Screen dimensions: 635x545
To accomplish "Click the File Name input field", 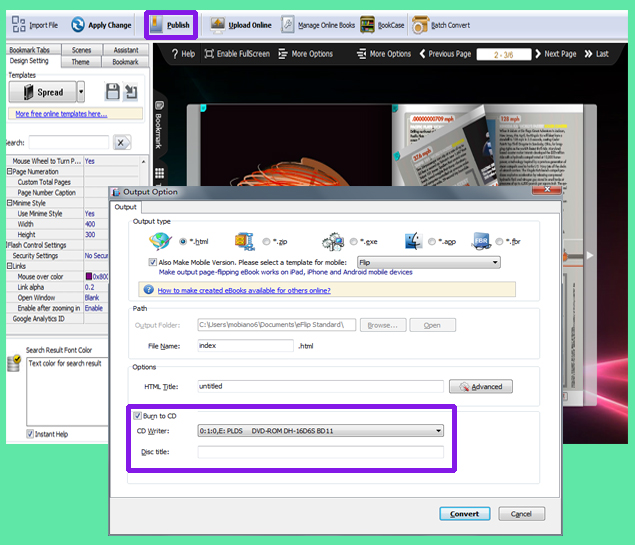I will click(245, 345).
